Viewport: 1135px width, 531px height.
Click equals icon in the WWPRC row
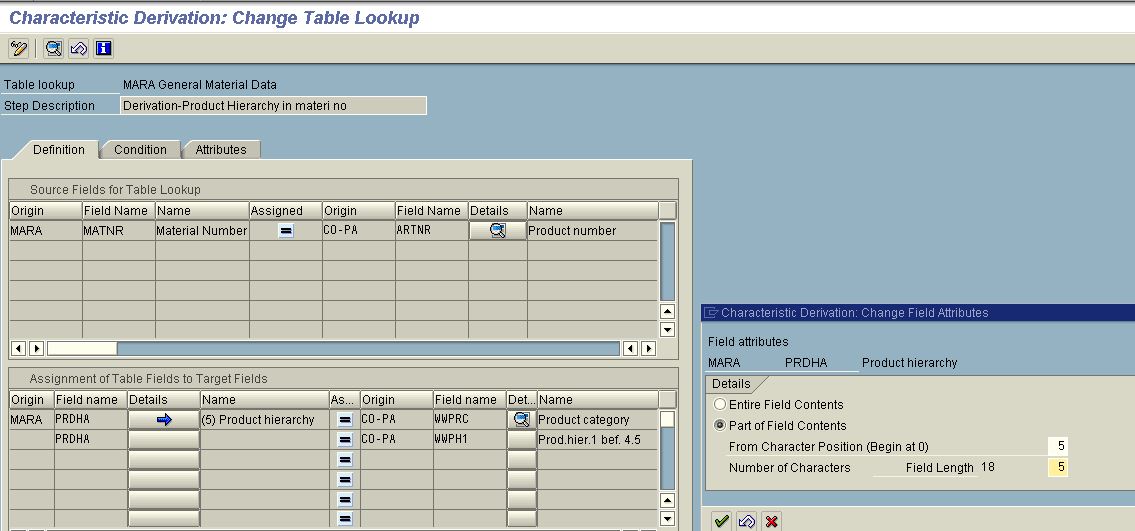point(345,420)
